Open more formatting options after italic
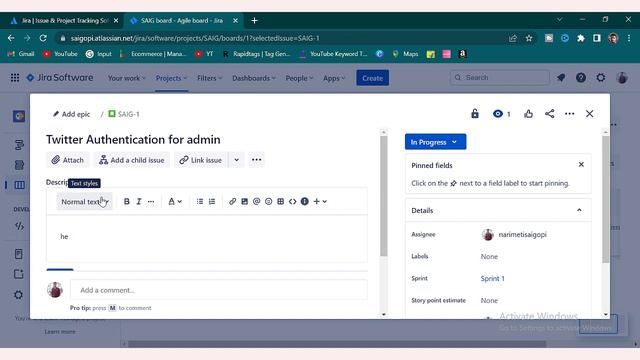Viewport: 640px width, 360px height. 151,201
